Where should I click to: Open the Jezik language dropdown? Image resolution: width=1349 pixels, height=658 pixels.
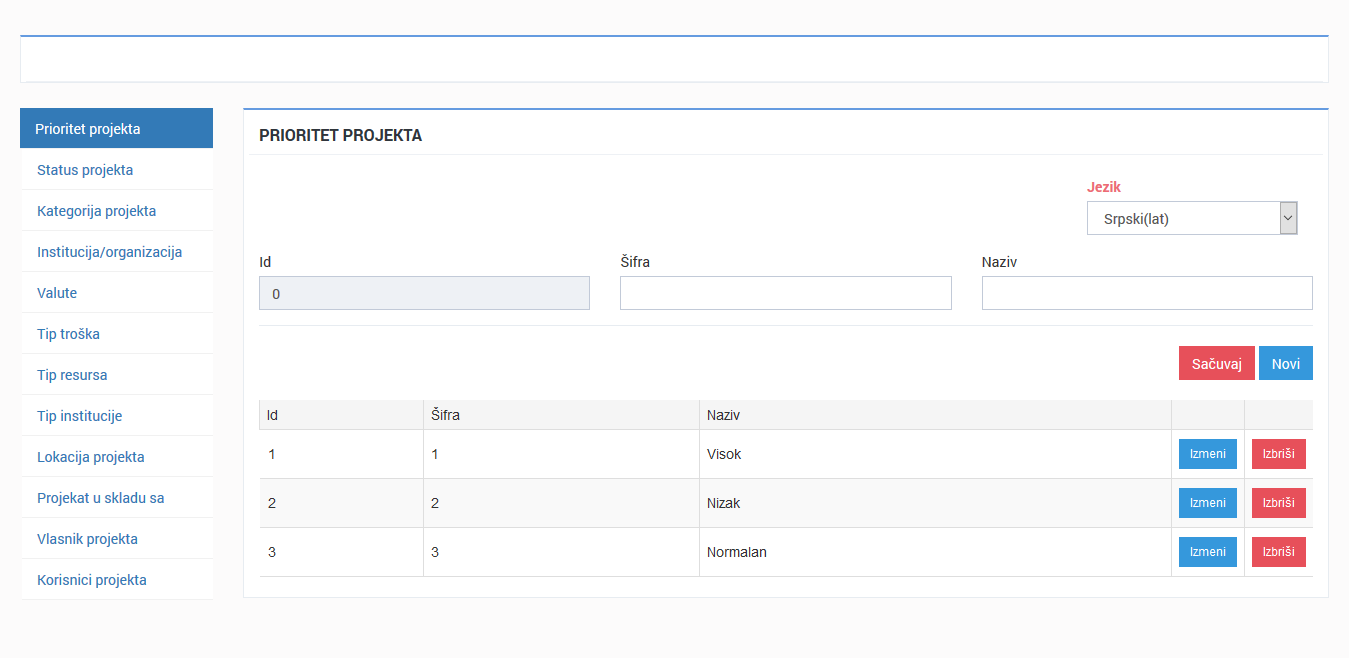[x=1191, y=218]
